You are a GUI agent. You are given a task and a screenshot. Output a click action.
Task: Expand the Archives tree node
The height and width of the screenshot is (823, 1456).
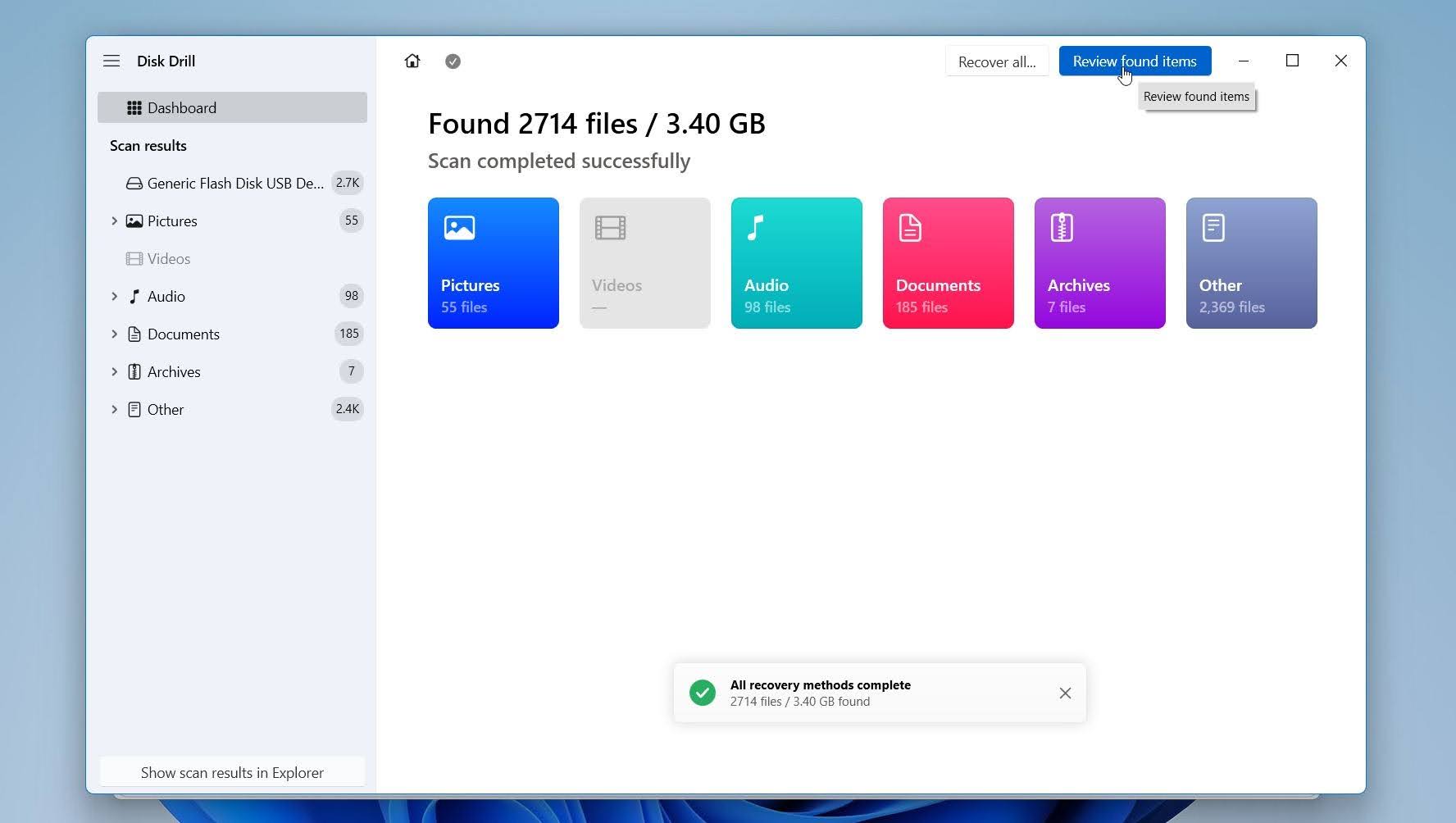(x=114, y=371)
